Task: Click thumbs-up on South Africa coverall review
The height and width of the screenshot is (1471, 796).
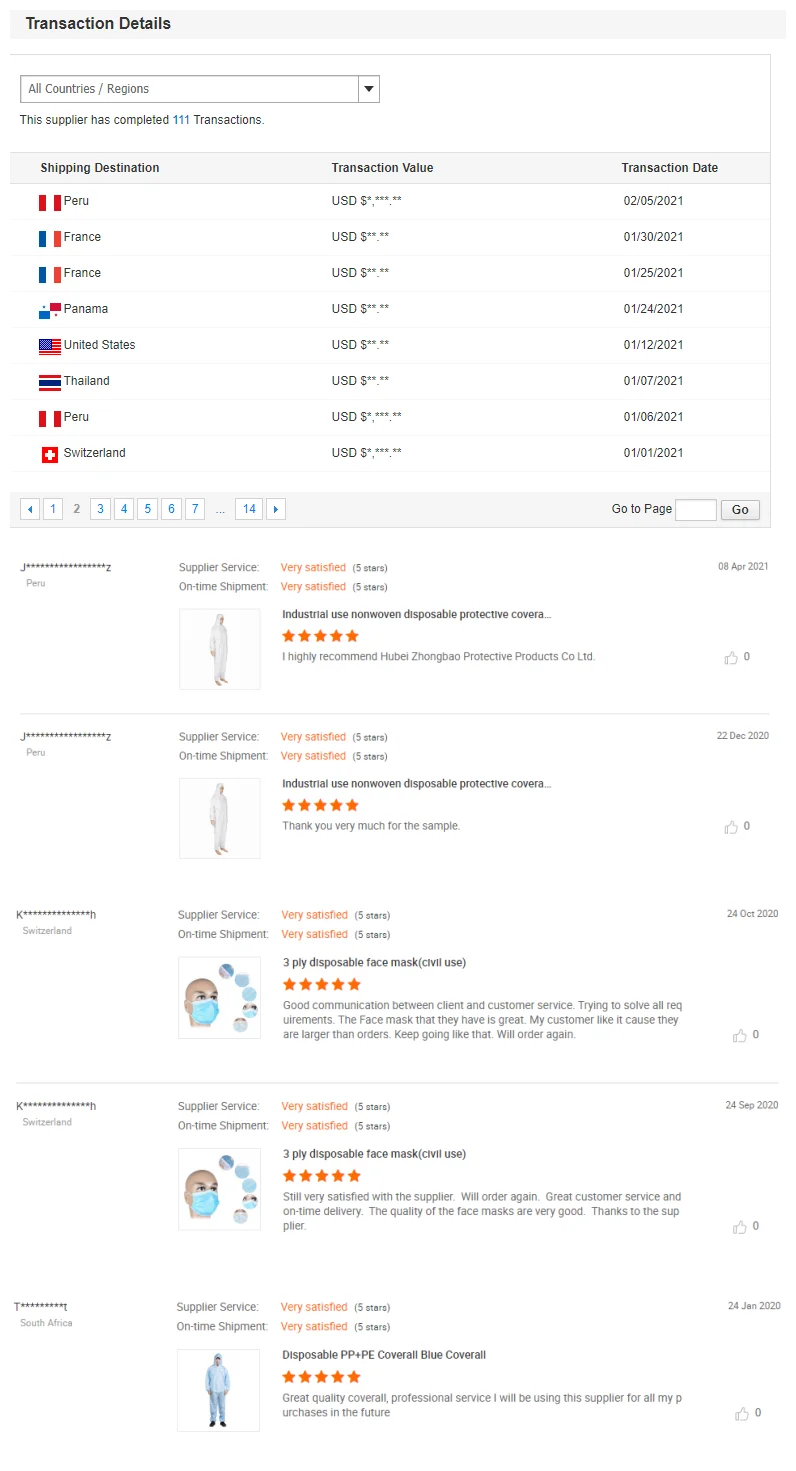Action: click(742, 1414)
